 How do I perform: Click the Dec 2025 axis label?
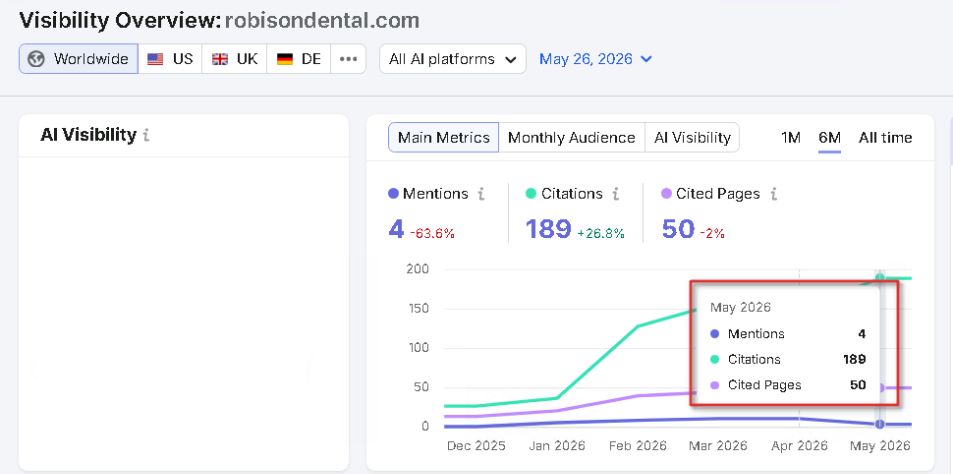(476, 446)
